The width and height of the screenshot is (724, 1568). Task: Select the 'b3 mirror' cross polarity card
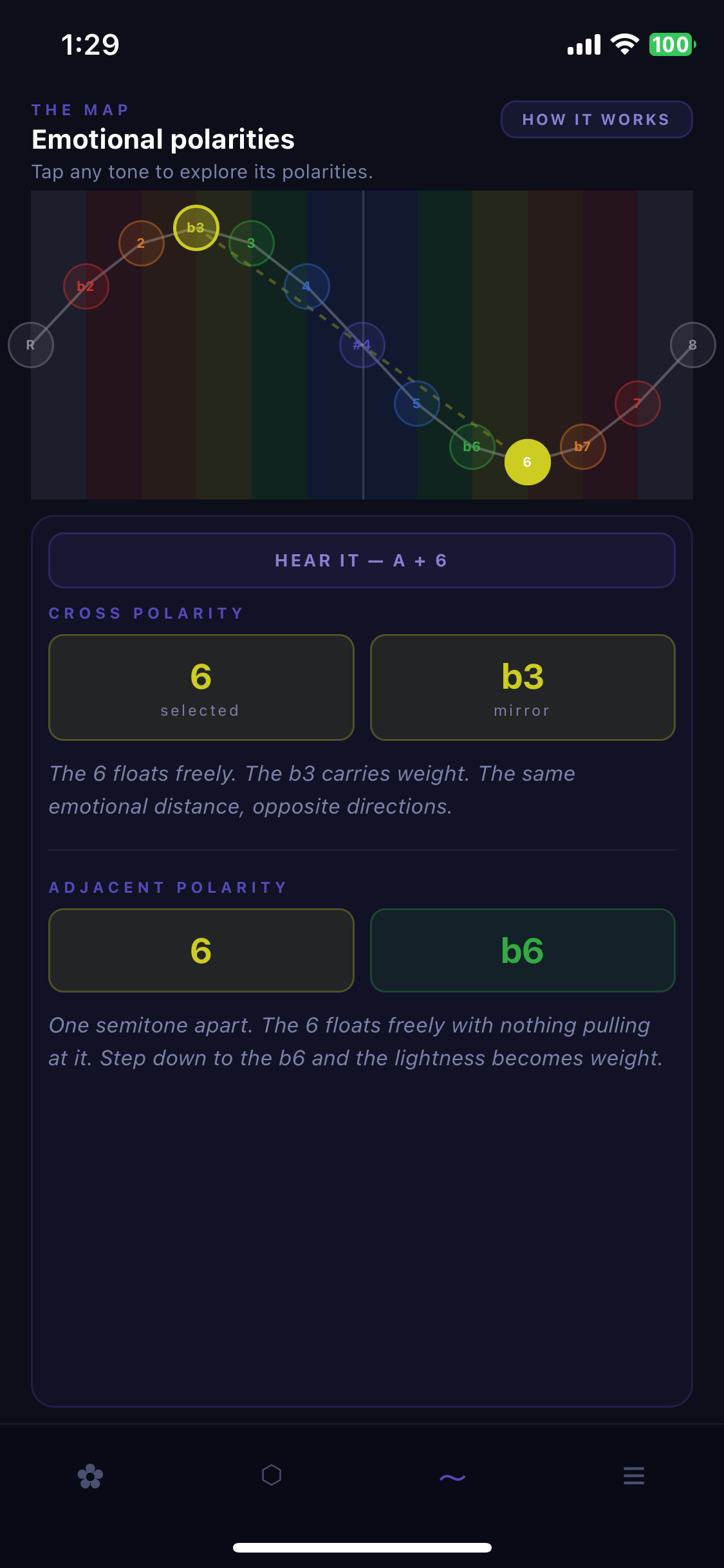[522, 686]
